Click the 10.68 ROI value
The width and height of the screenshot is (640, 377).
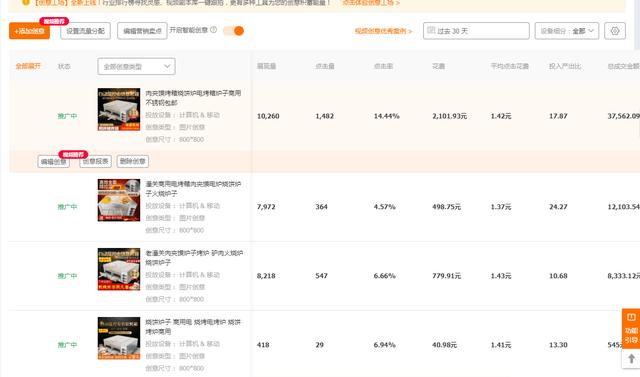click(558, 276)
